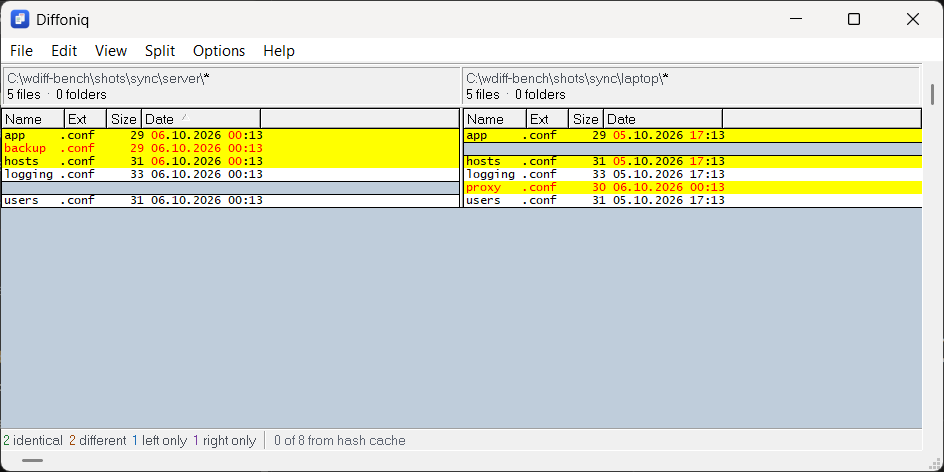
Task: Sort right pane by Ext column header
Action: click(x=547, y=119)
